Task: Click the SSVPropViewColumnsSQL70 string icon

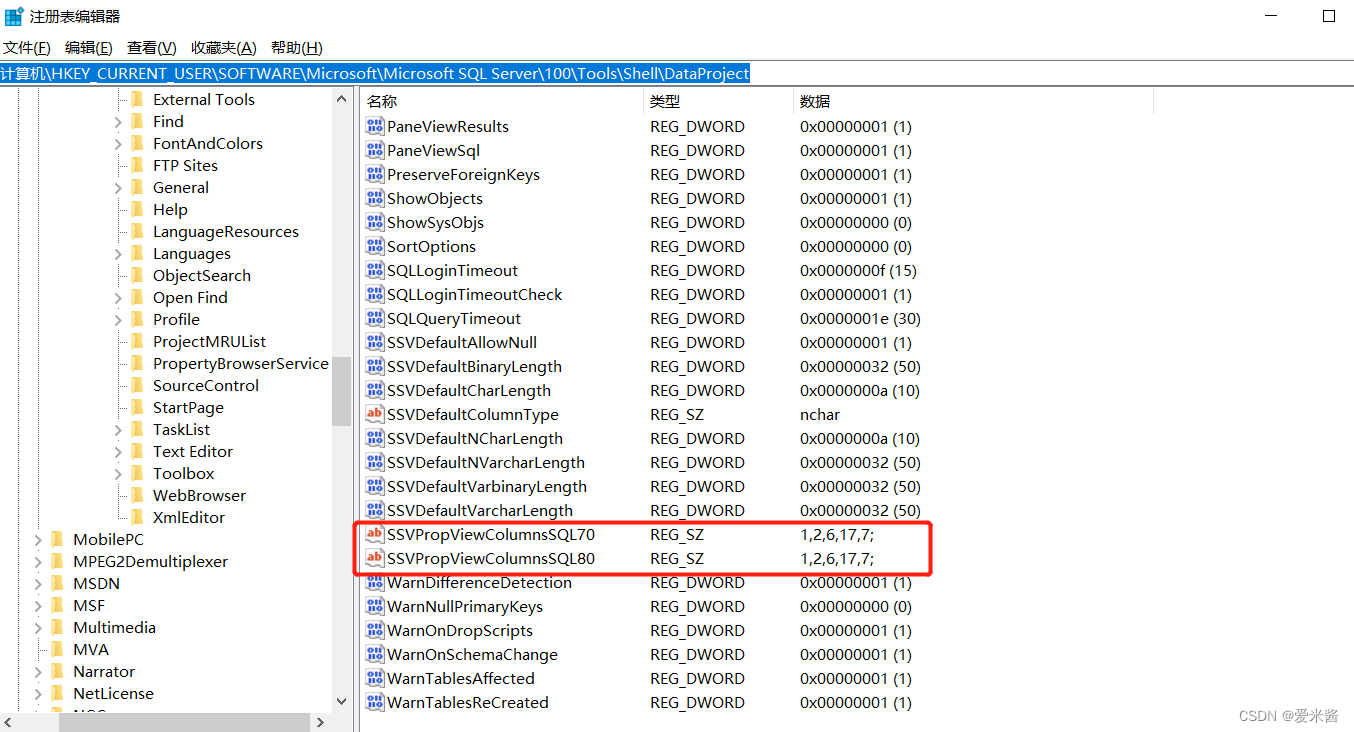Action: tap(374, 534)
